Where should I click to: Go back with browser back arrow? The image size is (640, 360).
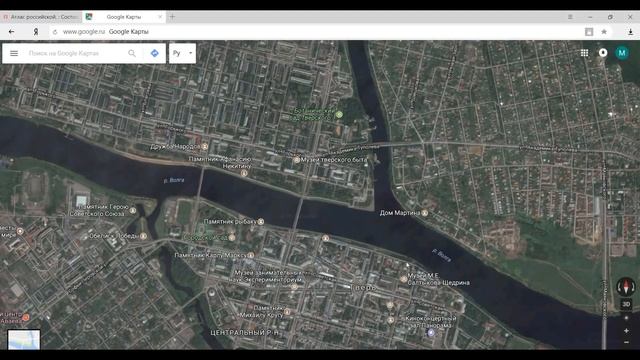pos(11,32)
